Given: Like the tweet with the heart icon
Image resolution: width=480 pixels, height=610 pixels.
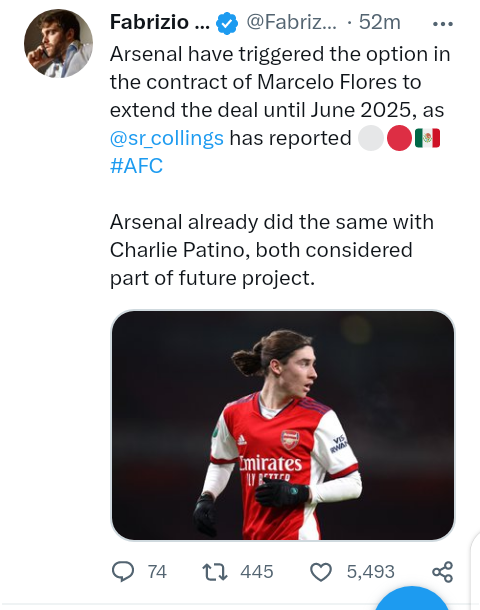Looking at the screenshot, I should click(321, 572).
